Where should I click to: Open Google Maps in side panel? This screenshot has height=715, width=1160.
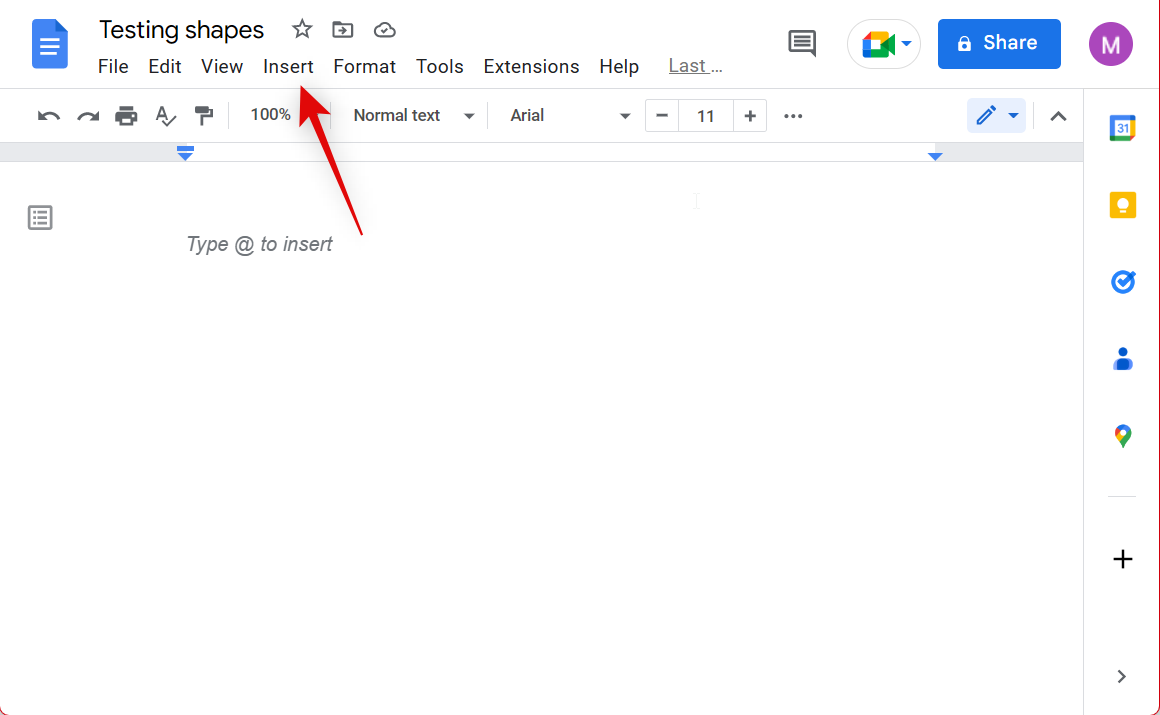1122,436
